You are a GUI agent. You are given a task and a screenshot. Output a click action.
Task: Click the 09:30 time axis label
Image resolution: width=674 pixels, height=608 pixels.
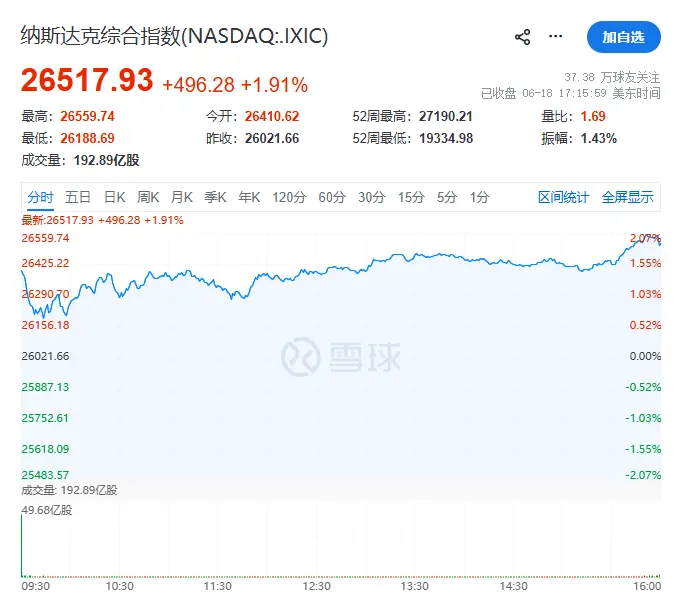pyautogui.click(x=36, y=586)
